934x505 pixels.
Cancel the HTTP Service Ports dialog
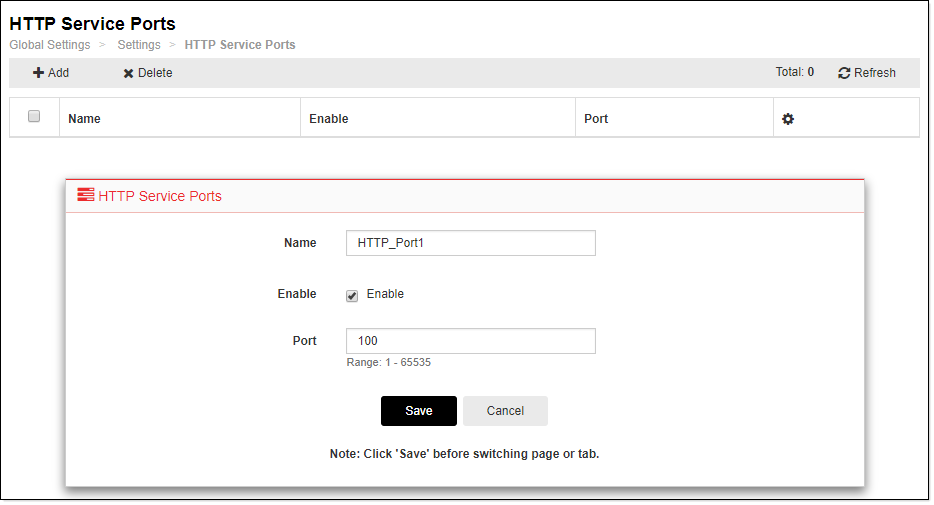click(505, 411)
